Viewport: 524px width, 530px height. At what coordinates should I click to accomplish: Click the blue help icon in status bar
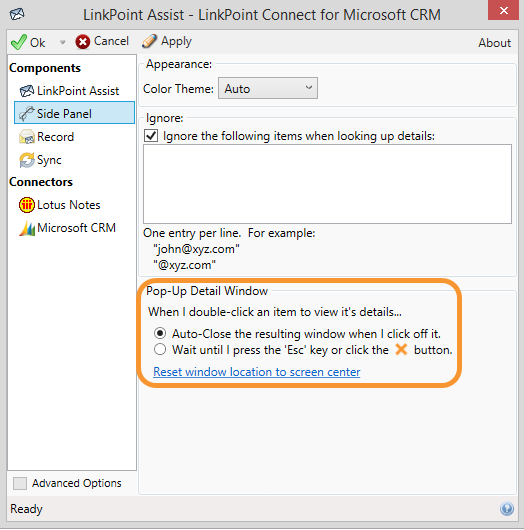507,509
